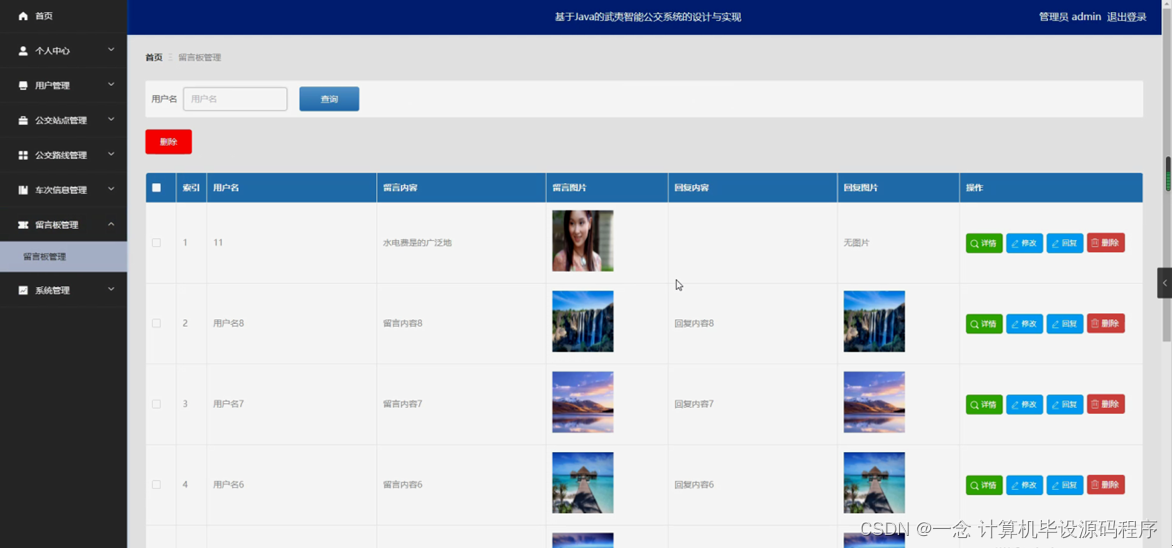Click the person icon for 个人中心
Viewport: 1173px width, 548px height.
22,51
